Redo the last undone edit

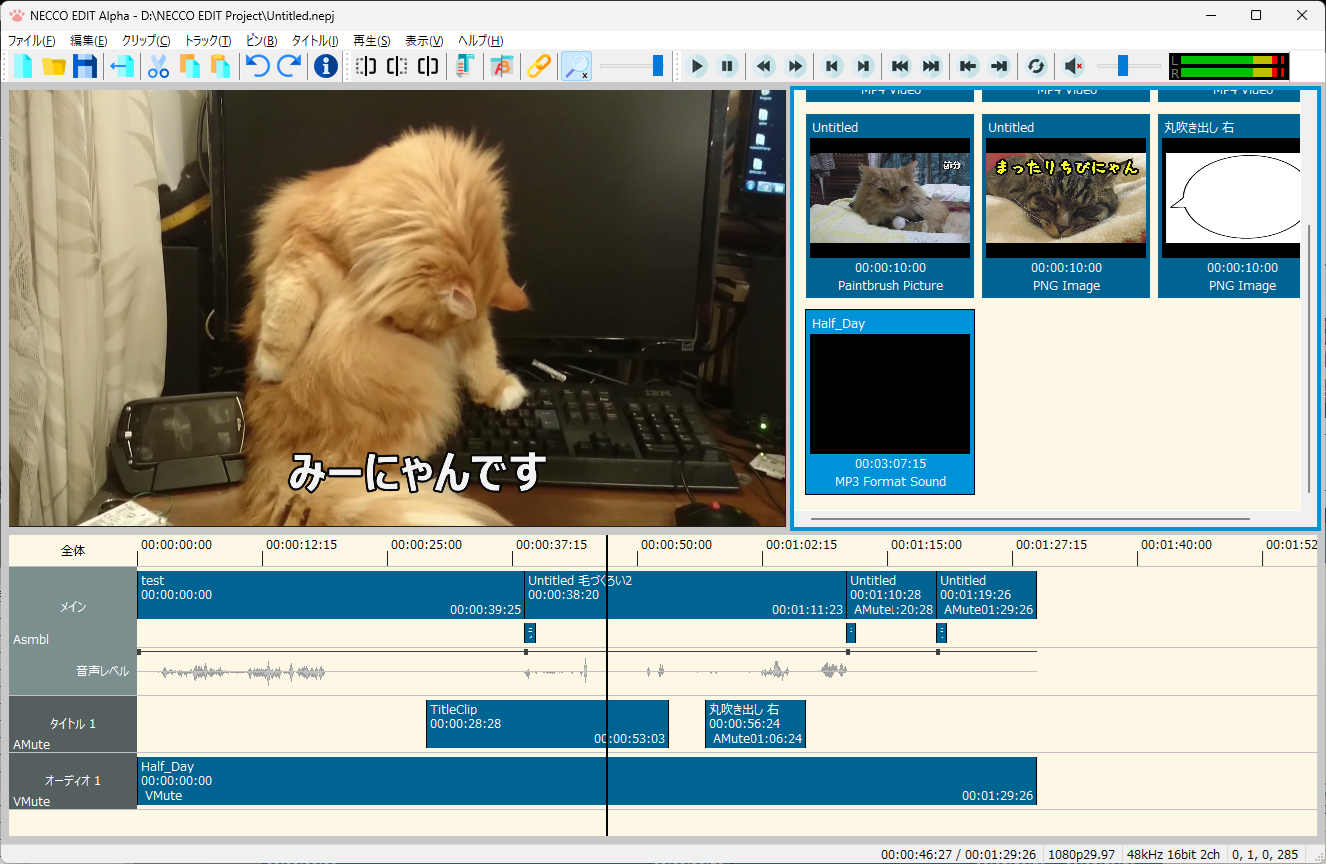(289, 66)
